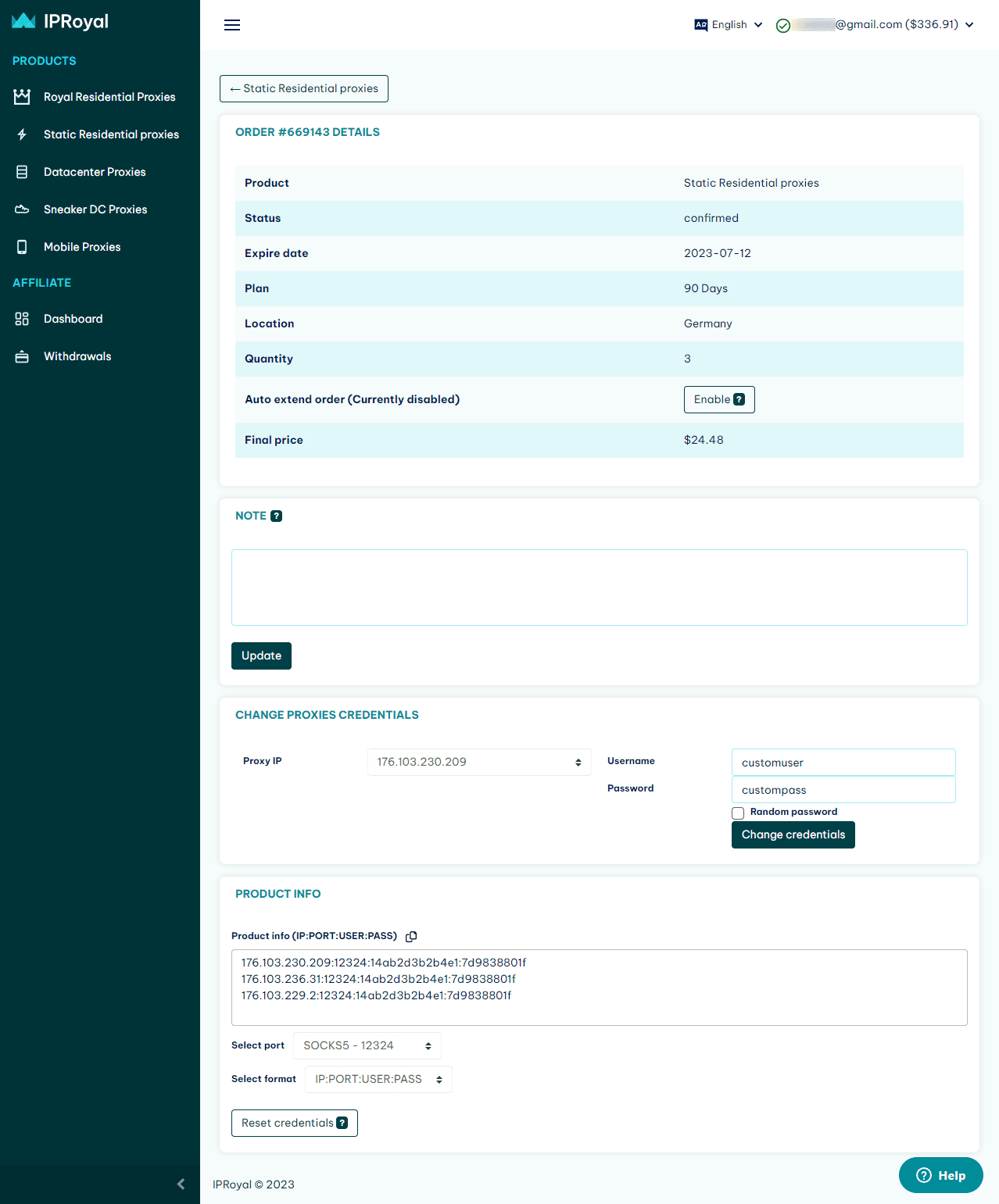Expand the gmail account balance dropdown
This screenshot has height=1204, width=999.
875,25
